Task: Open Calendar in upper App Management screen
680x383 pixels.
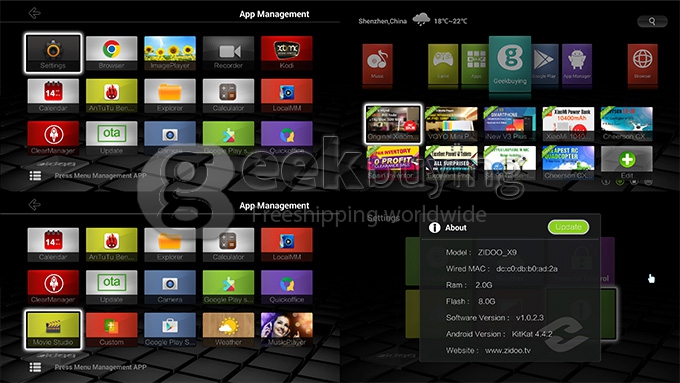Action: pyautogui.click(x=53, y=96)
